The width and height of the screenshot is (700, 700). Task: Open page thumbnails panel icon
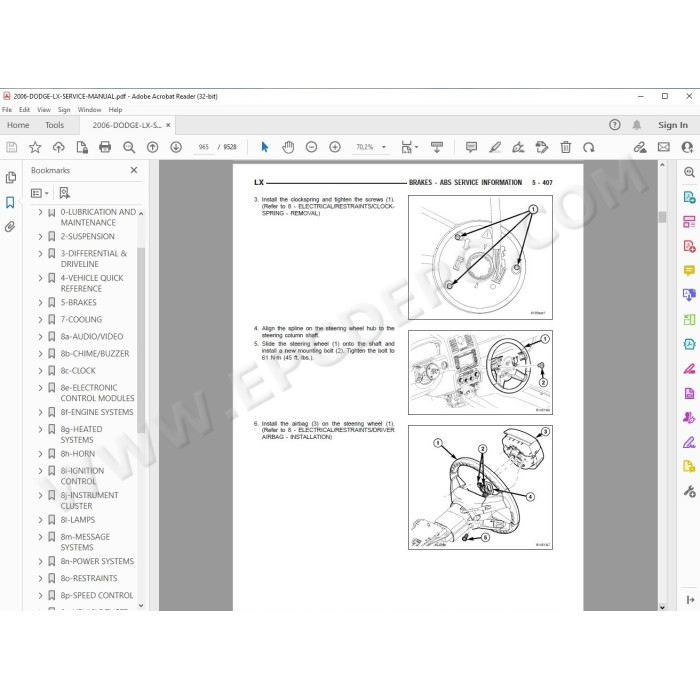[11, 177]
